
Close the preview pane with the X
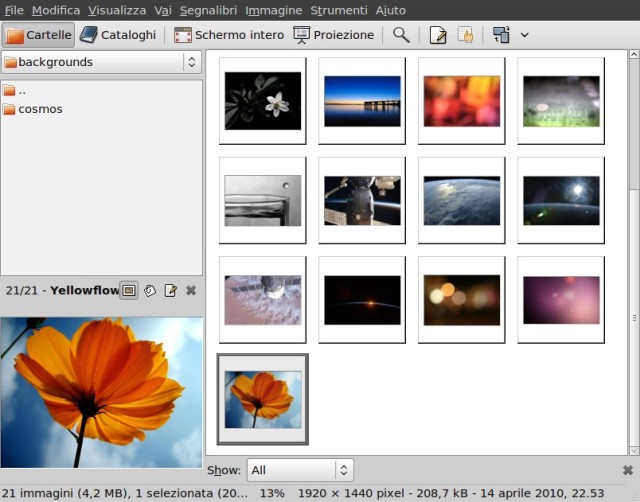[x=191, y=291]
